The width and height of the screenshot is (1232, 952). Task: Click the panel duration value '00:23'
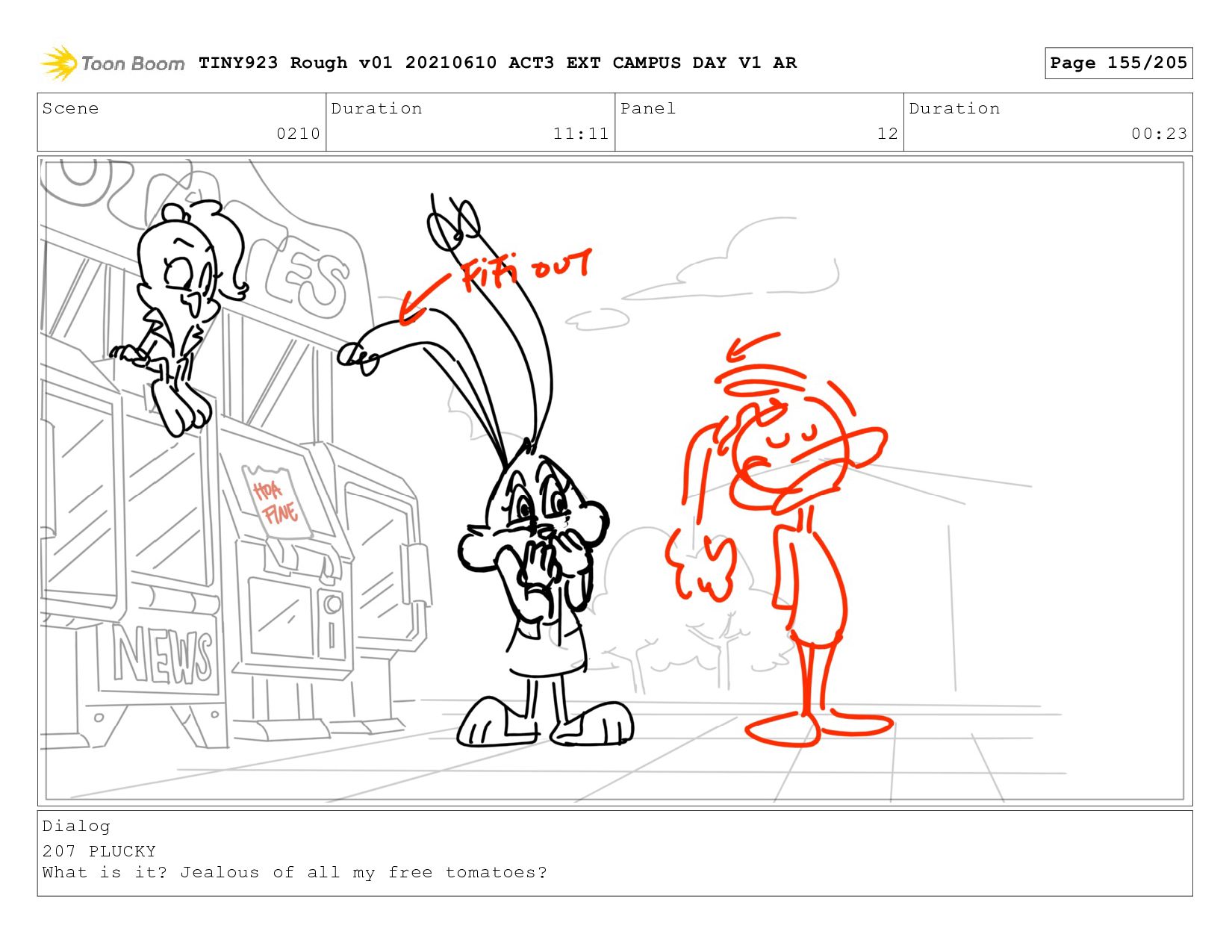[x=1159, y=134]
